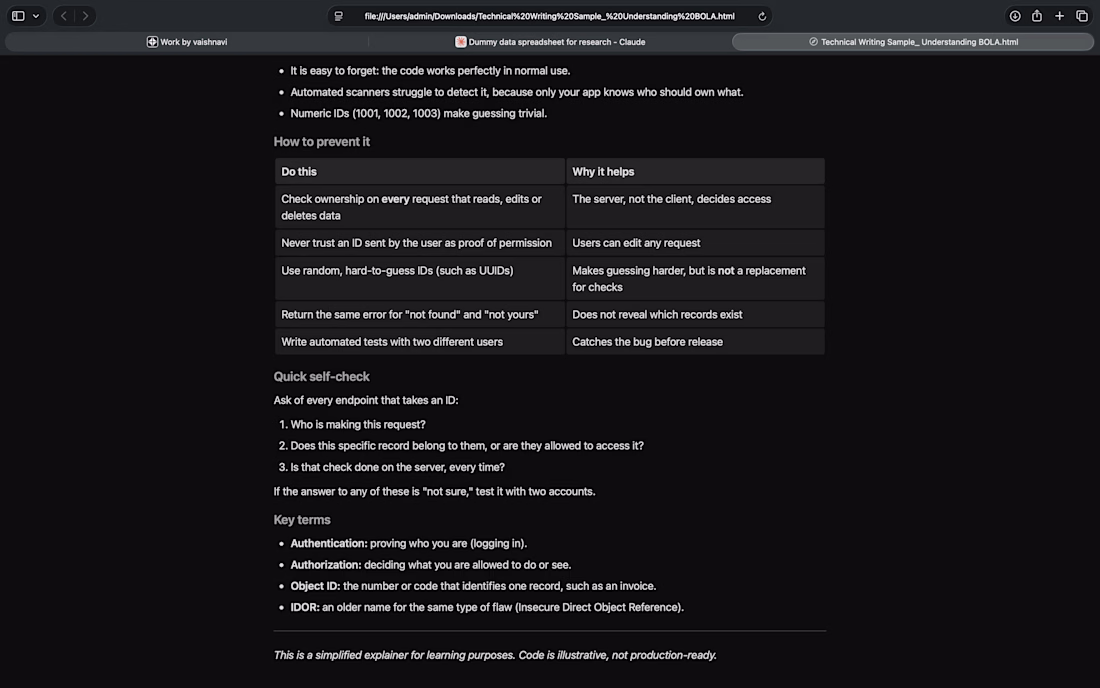
Task: Switch to Dummy data spreadsheet for research tab
Action: point(550,42)
